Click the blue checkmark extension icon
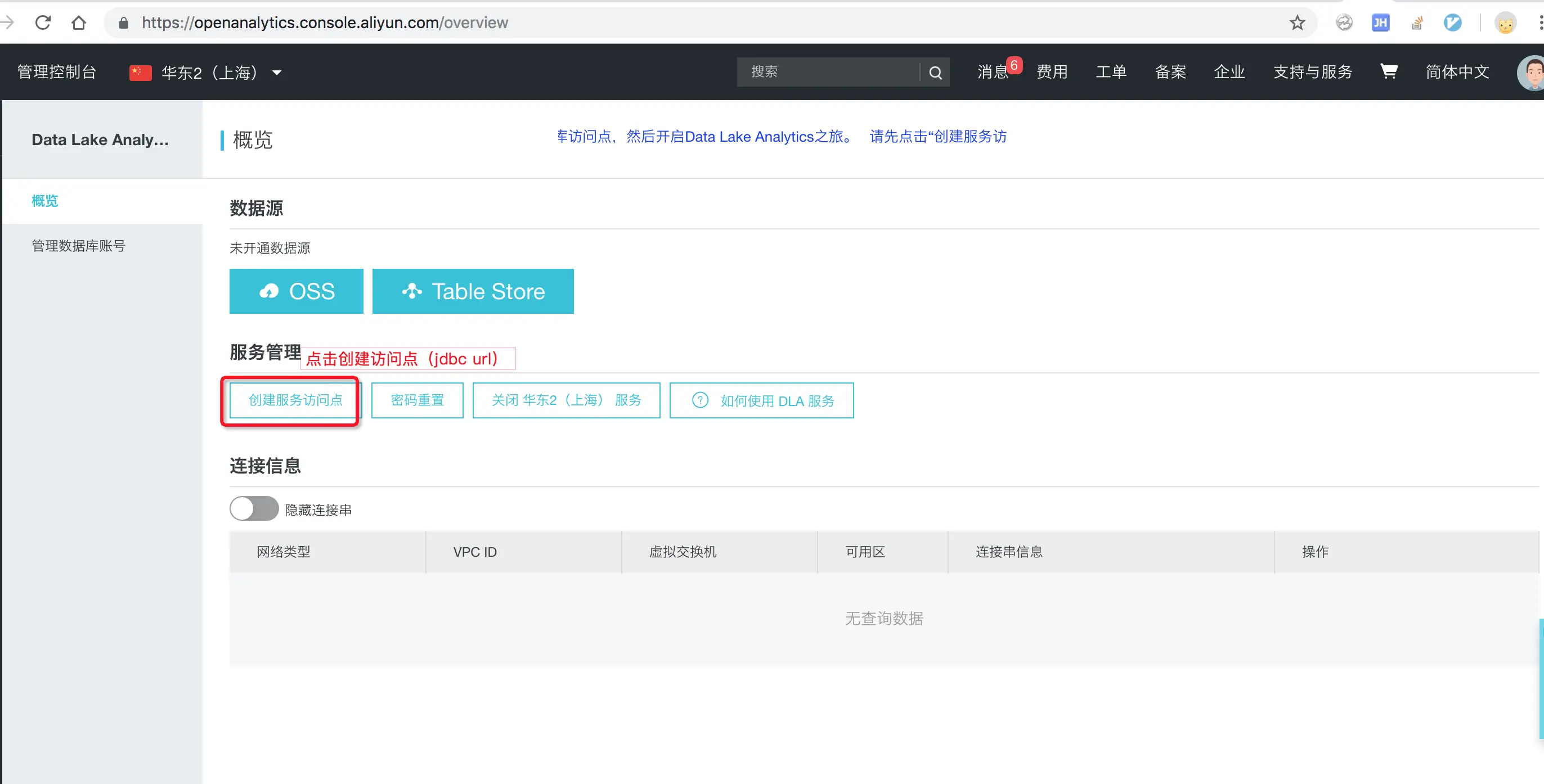 pyautogui.click(x=1452, y=22)
